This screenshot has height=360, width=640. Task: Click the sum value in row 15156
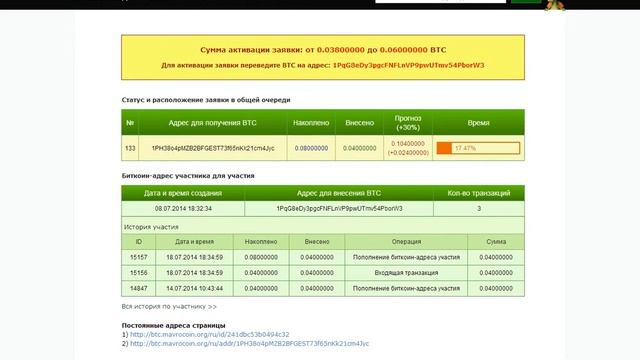pyautogui.click(x=496, y=273)
